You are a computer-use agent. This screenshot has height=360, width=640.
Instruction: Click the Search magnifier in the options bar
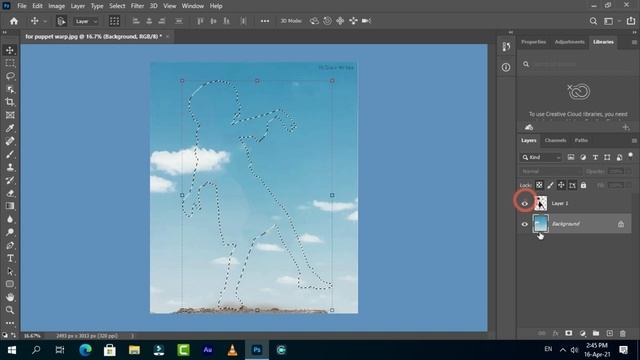pyautogui.click(x=593, y=21)
